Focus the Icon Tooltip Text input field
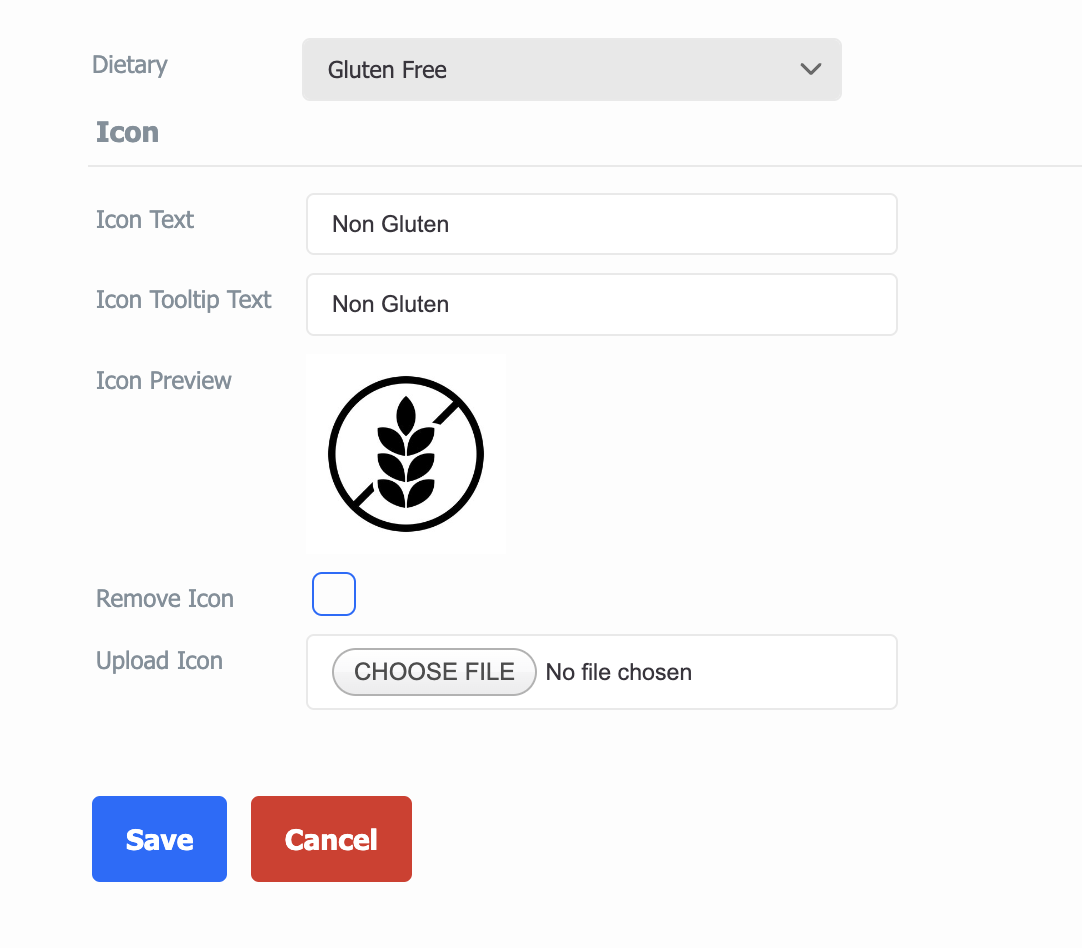Screen dimensions: 1082x948 pyautogui.click(x=602, y=304)
